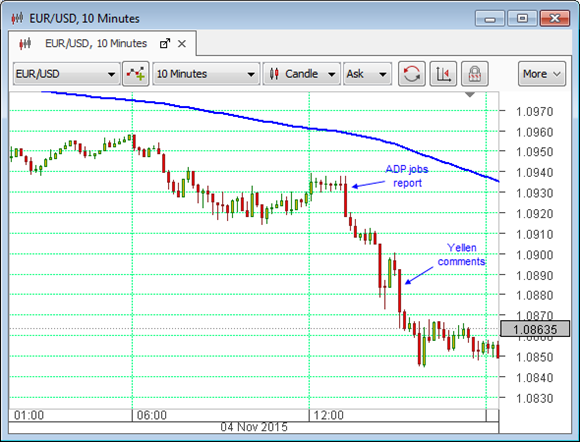Viewport: 580px width, 442px height.
Task: Open the More menu button
Action: pos(542,74)
